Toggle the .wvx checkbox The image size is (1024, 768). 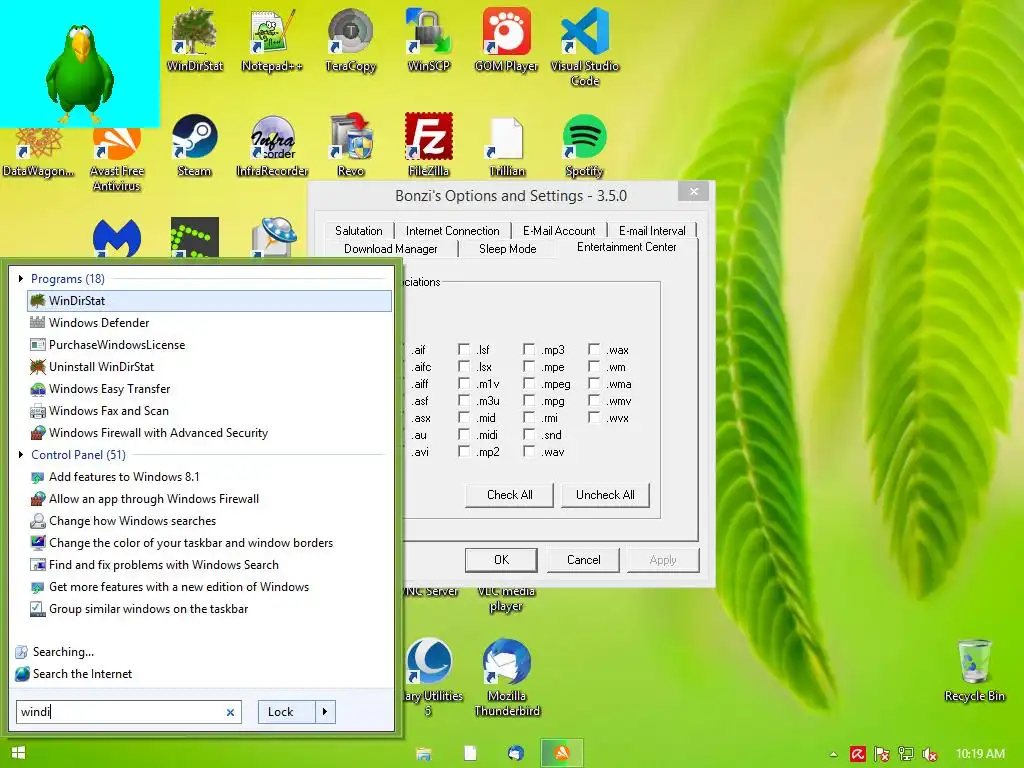point(594,417)
